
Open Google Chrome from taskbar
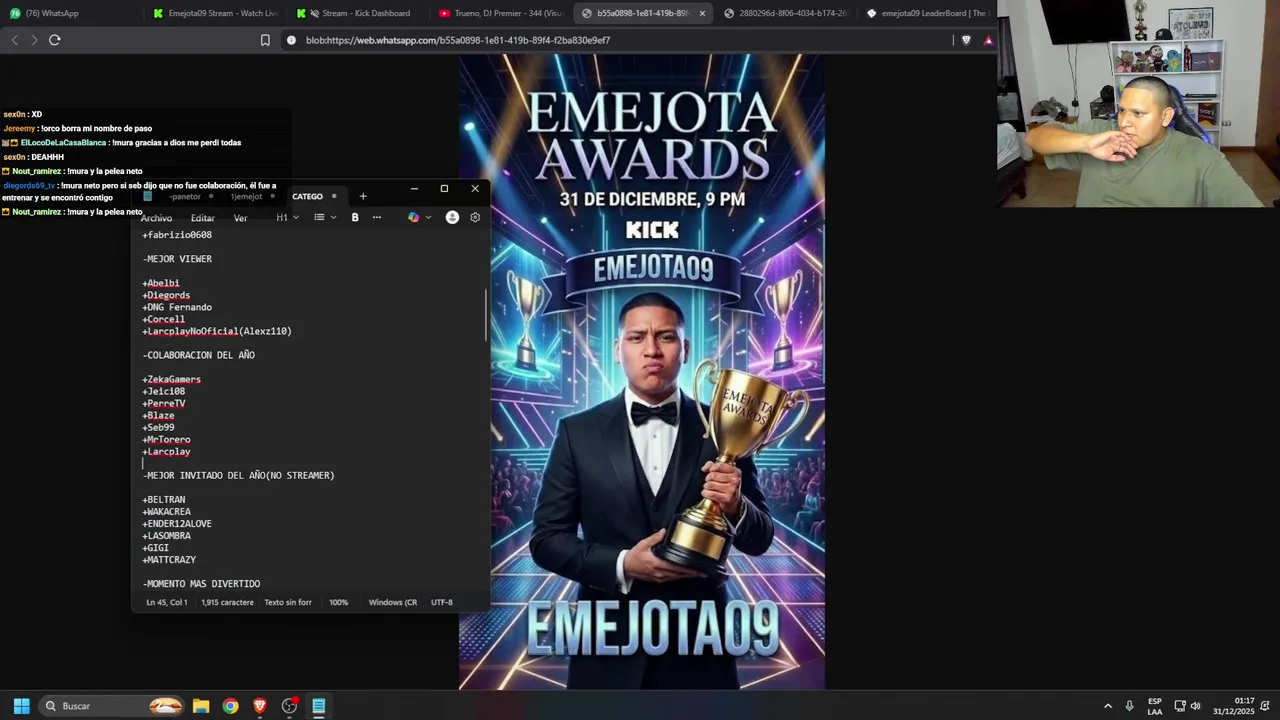231,706
